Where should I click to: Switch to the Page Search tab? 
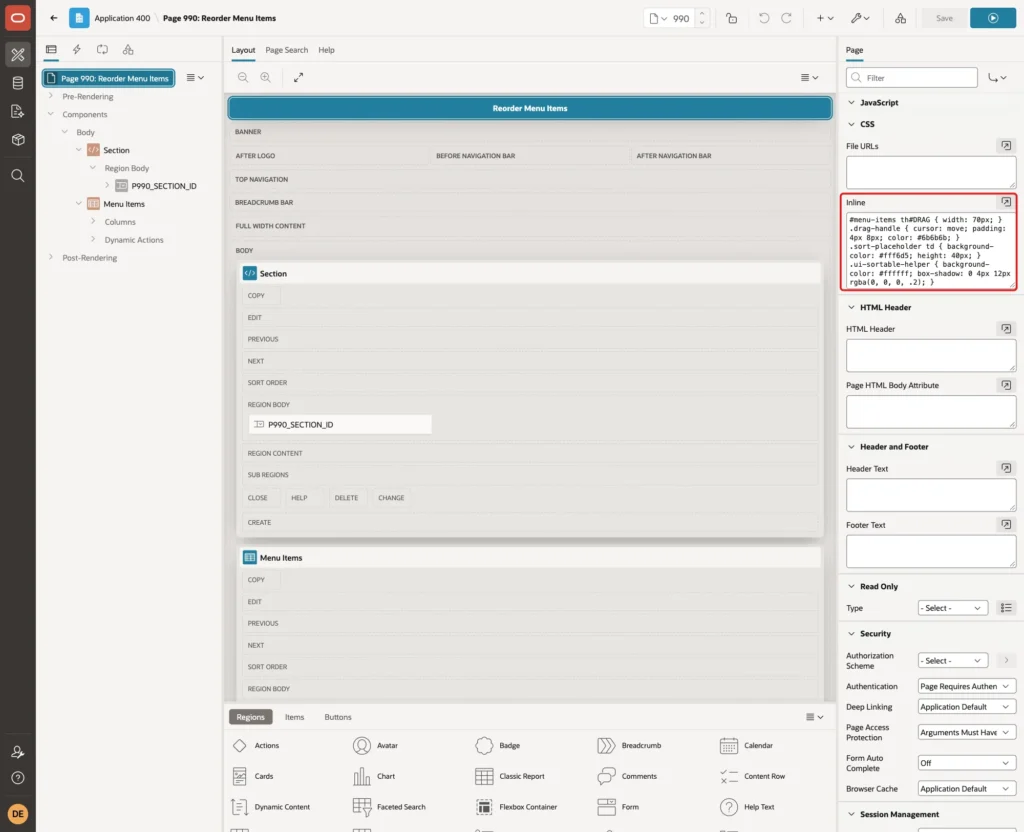point(286,50)
